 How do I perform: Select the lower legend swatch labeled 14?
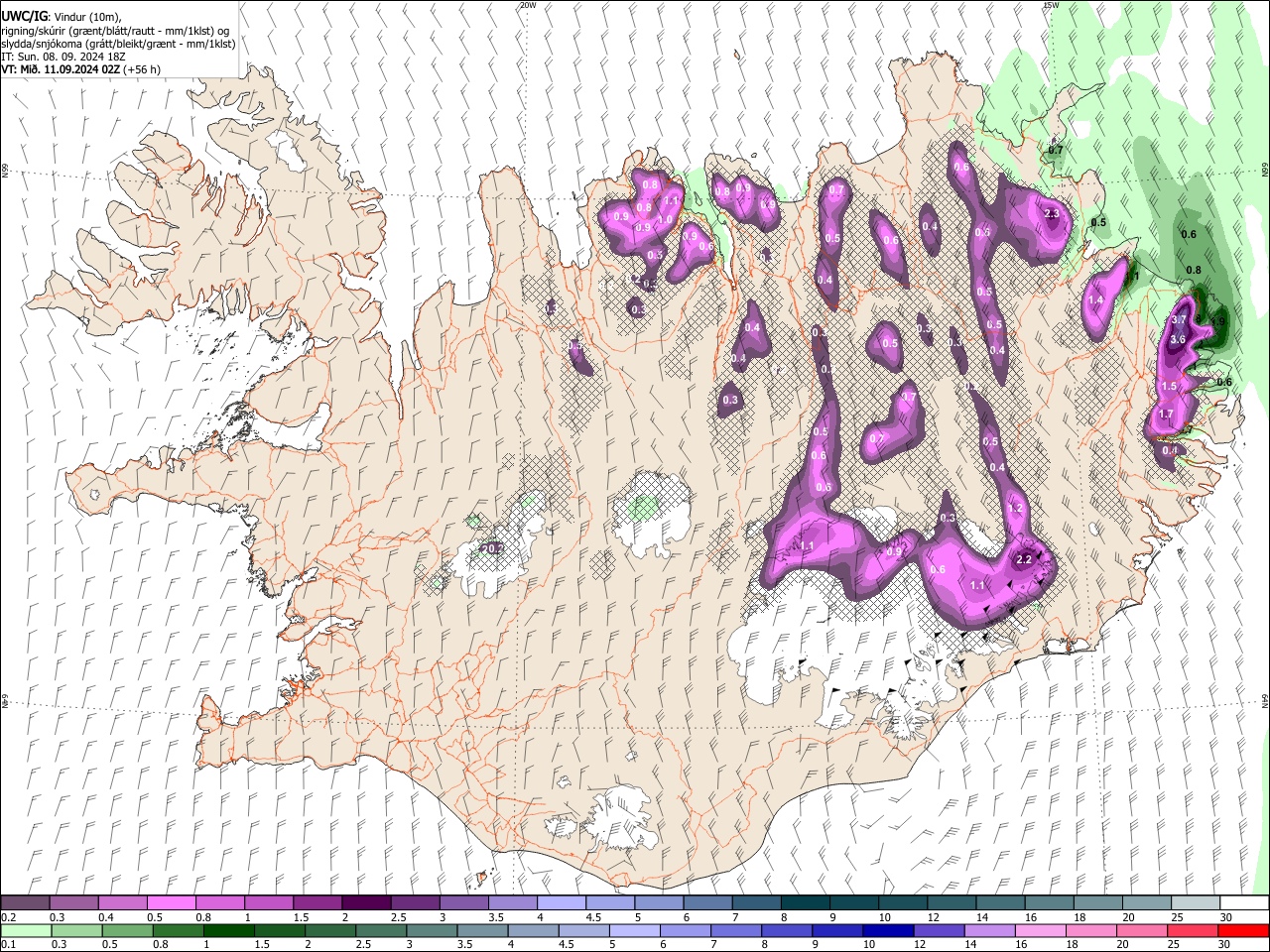[x=988, y=931]
